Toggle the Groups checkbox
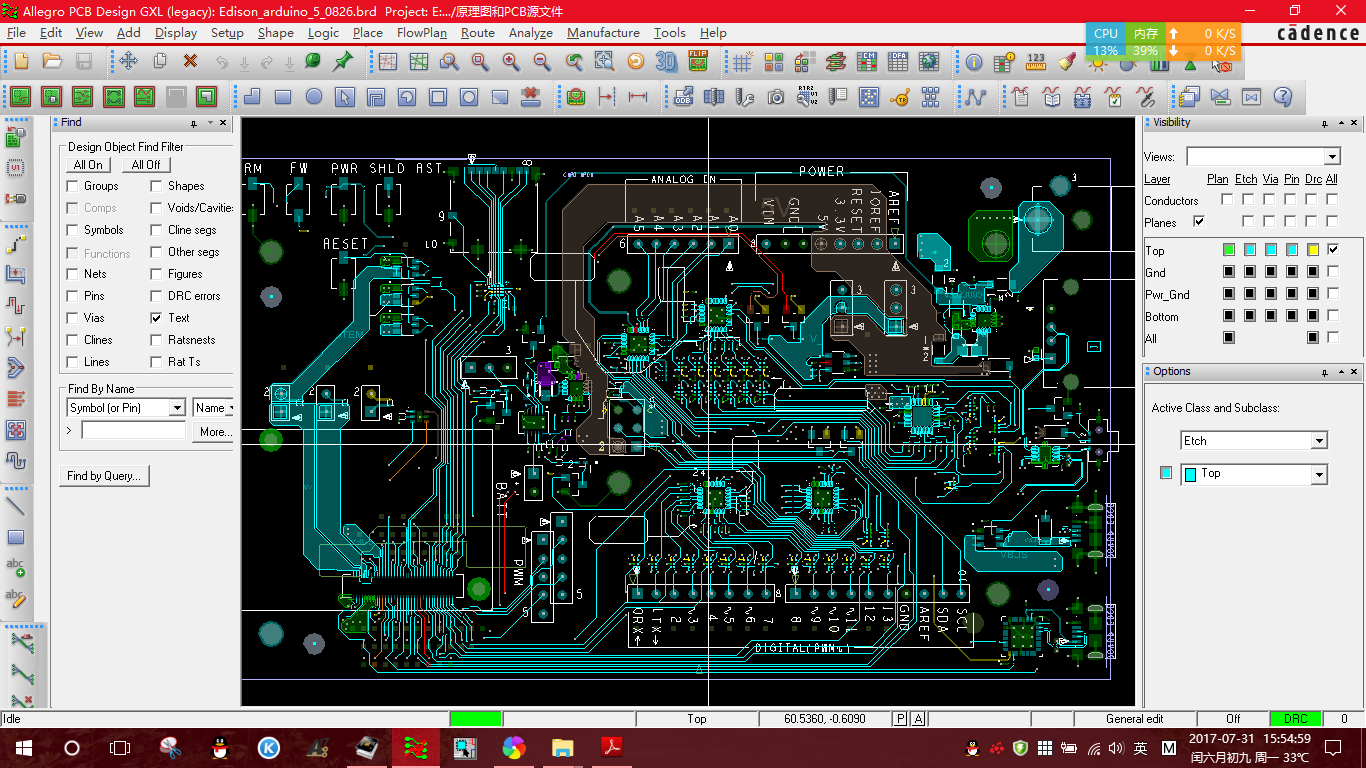The height and width of the screenshot is (768, 1366). pos(72,186)
